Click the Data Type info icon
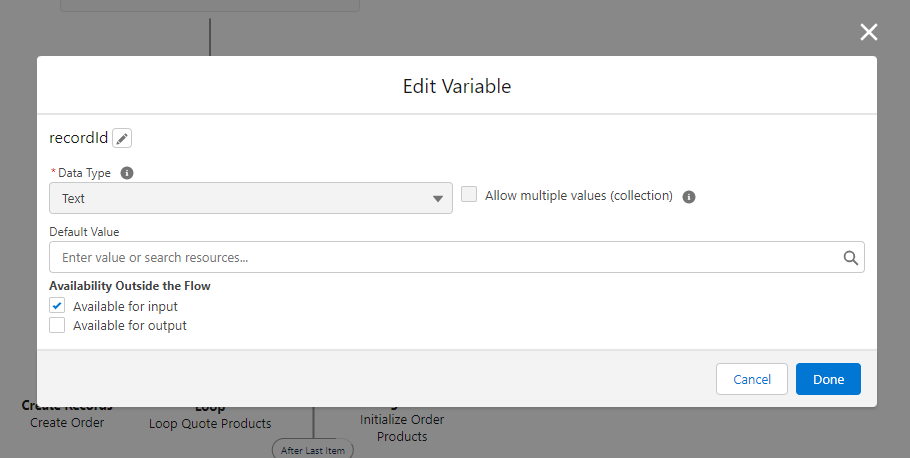 coord(127,173)
